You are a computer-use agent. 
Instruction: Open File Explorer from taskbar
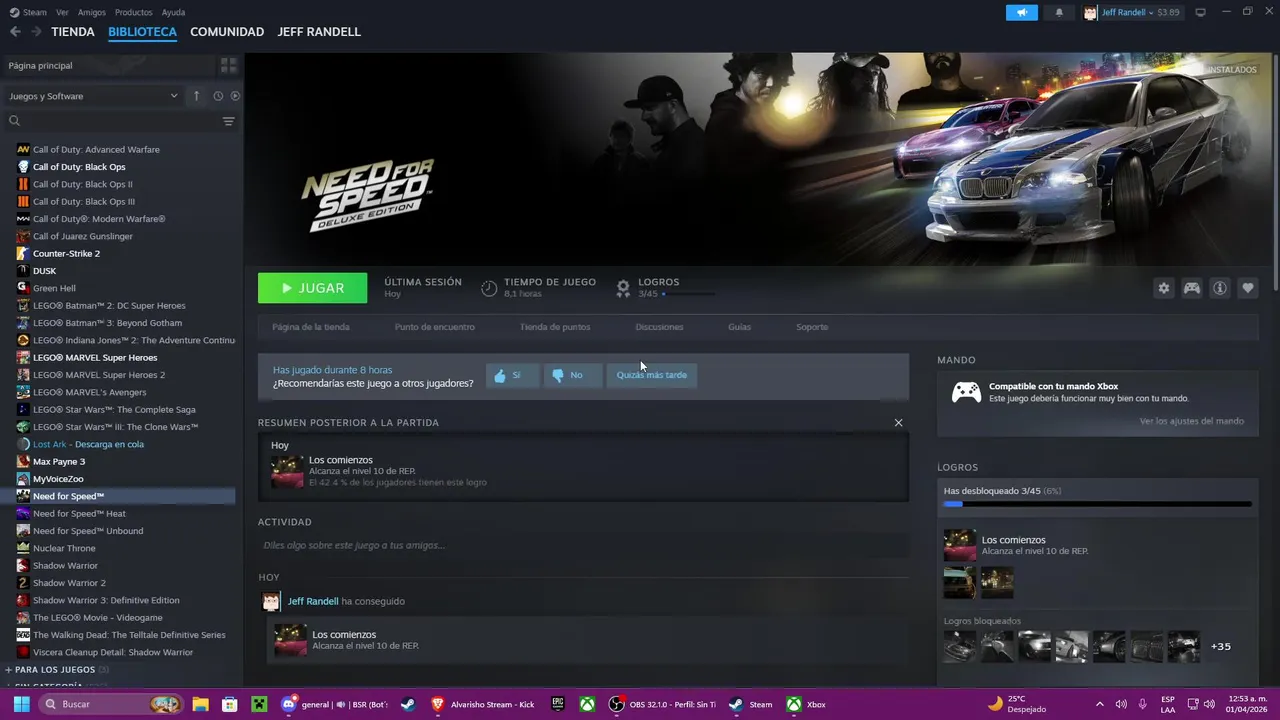point(200,704)
